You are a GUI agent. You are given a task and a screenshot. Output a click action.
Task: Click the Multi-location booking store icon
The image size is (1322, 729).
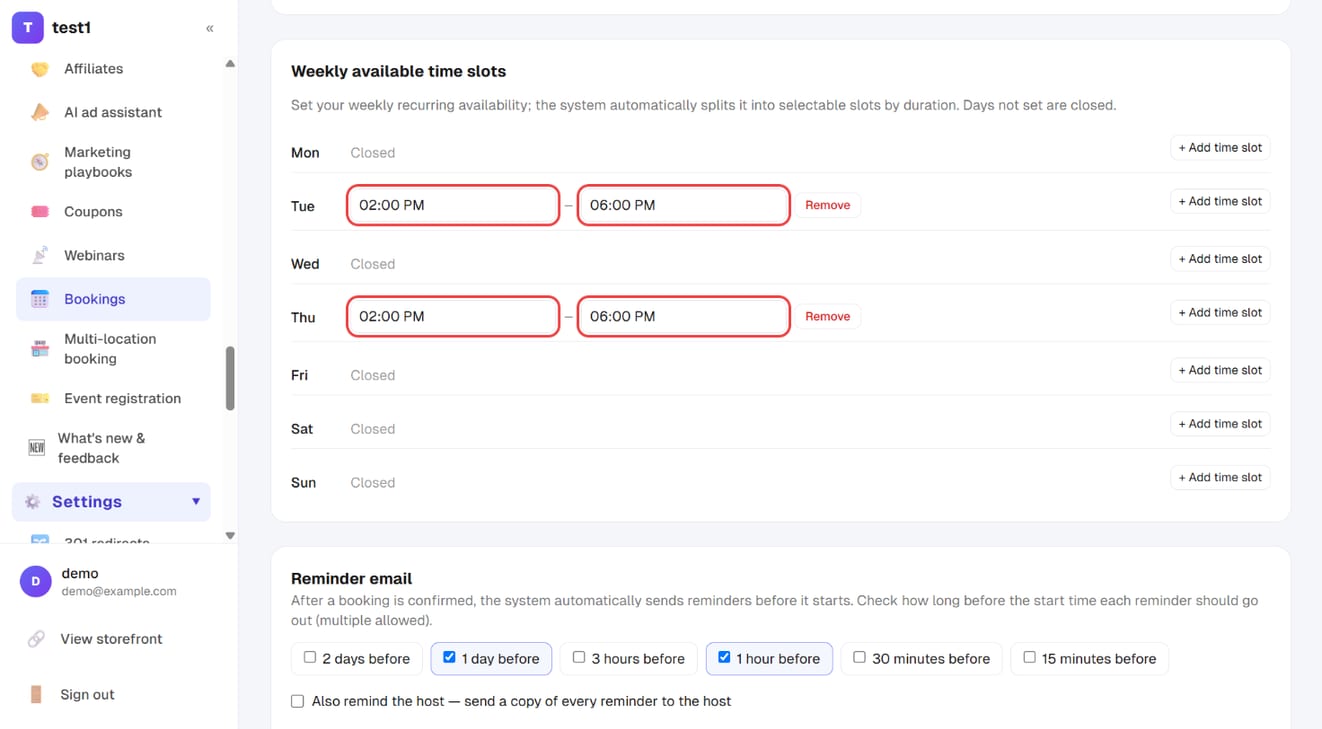39,349
